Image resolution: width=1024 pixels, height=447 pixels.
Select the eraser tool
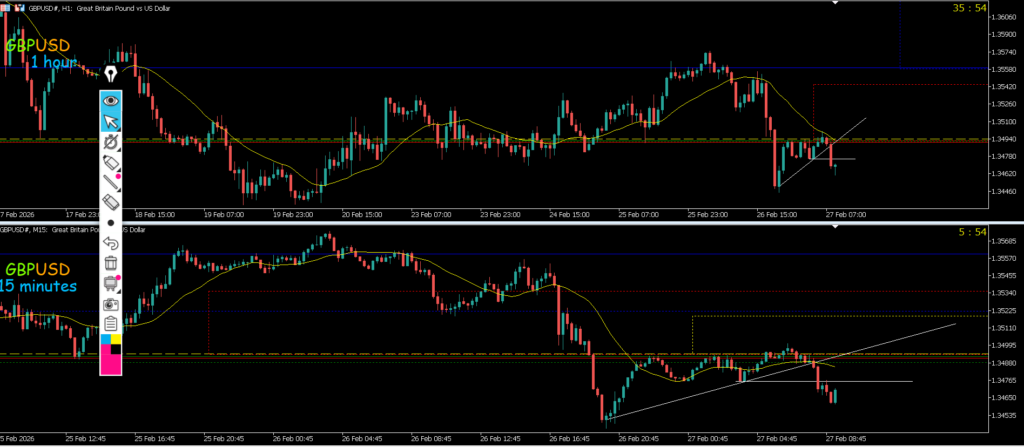click(111, 203)
